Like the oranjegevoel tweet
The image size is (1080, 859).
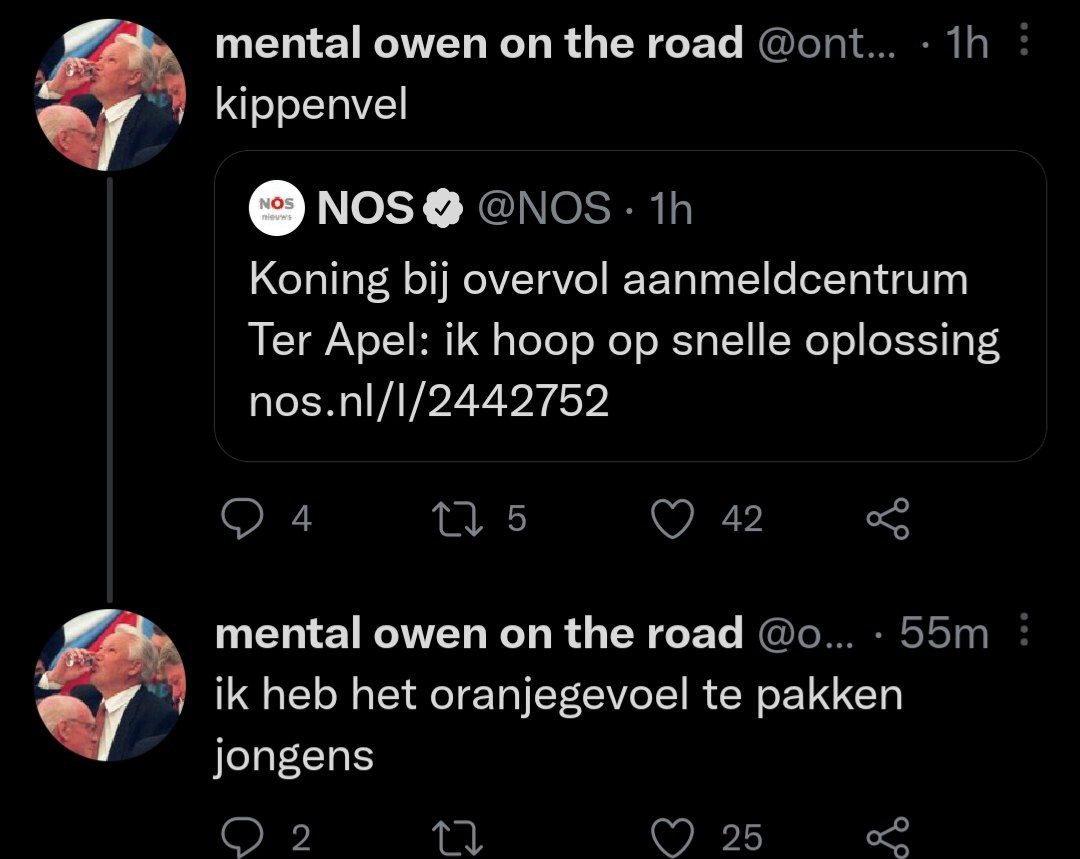coord(672,836)
